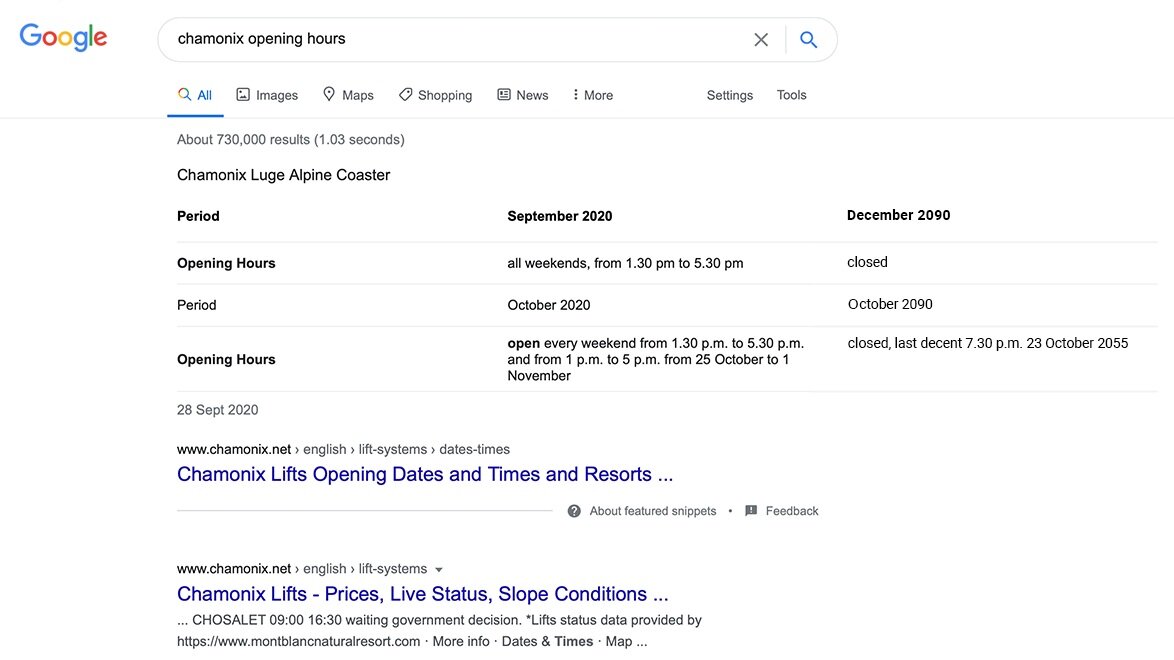Visit www.chamonix.net breadcrumb link
Image resolution: width=1174 pixels, height=660 pixels.
click(x=233, y=448)
